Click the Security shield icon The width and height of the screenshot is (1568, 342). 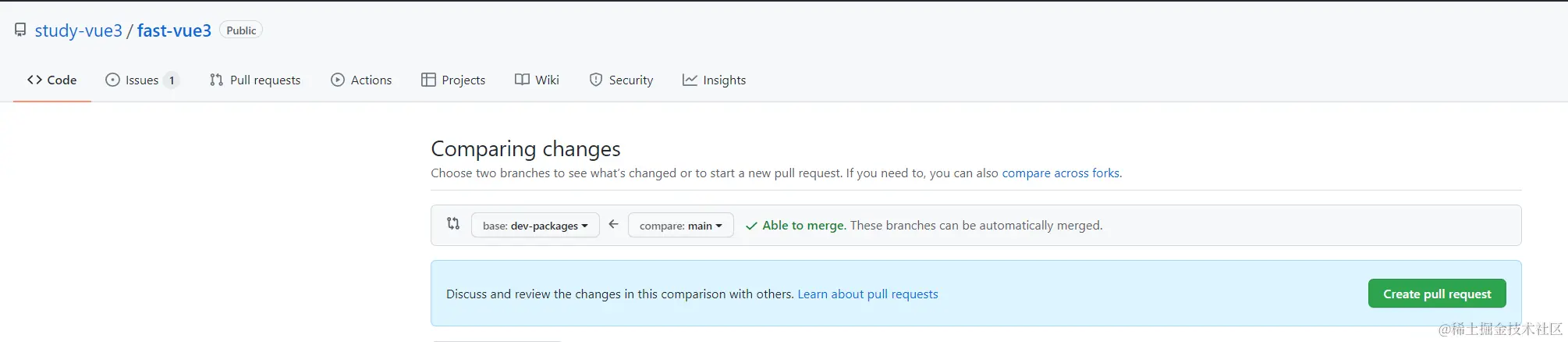[596, 80]
